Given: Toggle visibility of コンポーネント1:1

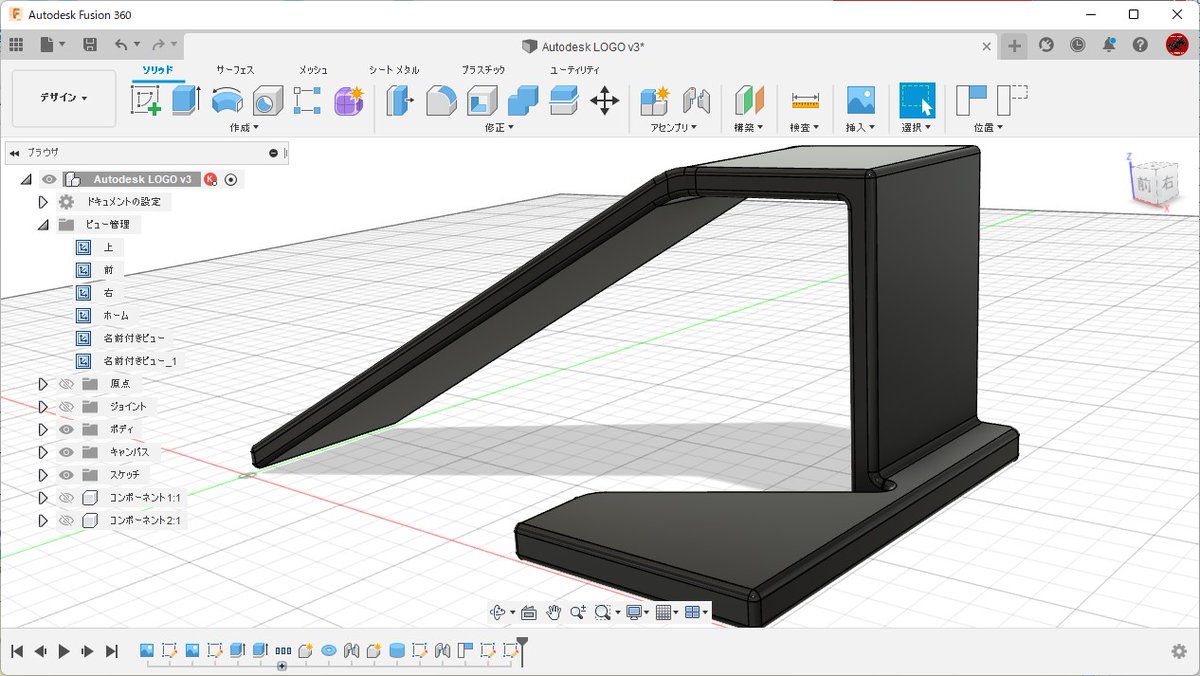Looking at the screenshot, I should coord(67,498).
